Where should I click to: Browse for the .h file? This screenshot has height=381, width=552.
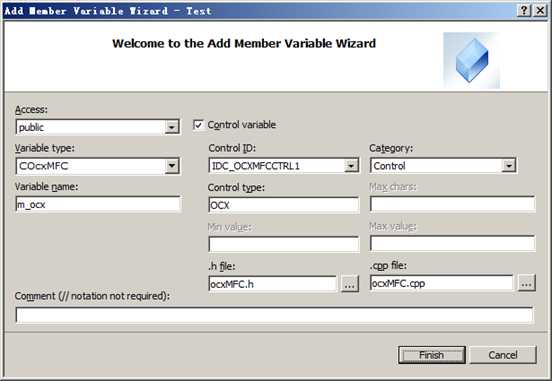pyautogui.click(x=350, y=284)
